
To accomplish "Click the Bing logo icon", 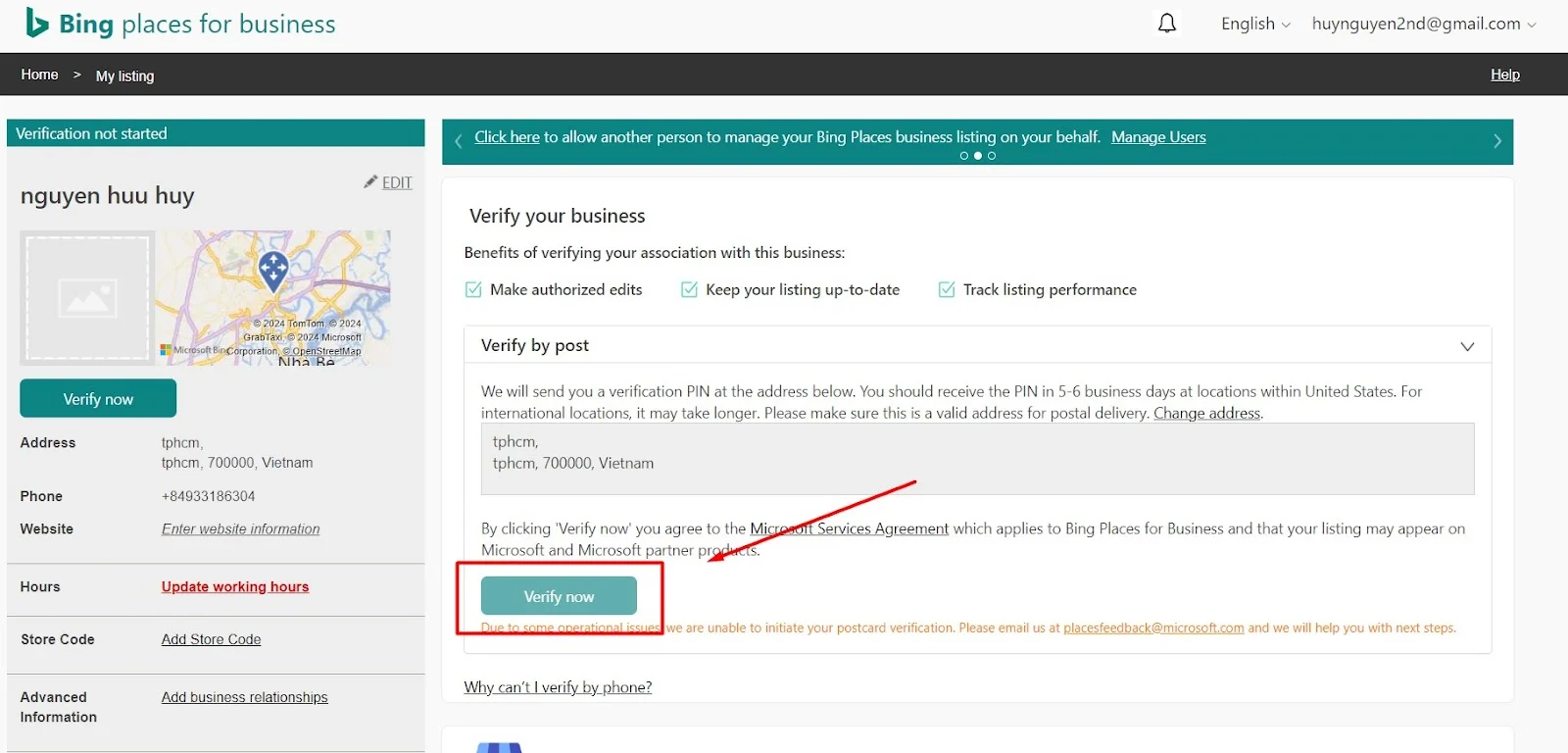I will point(36,23).
